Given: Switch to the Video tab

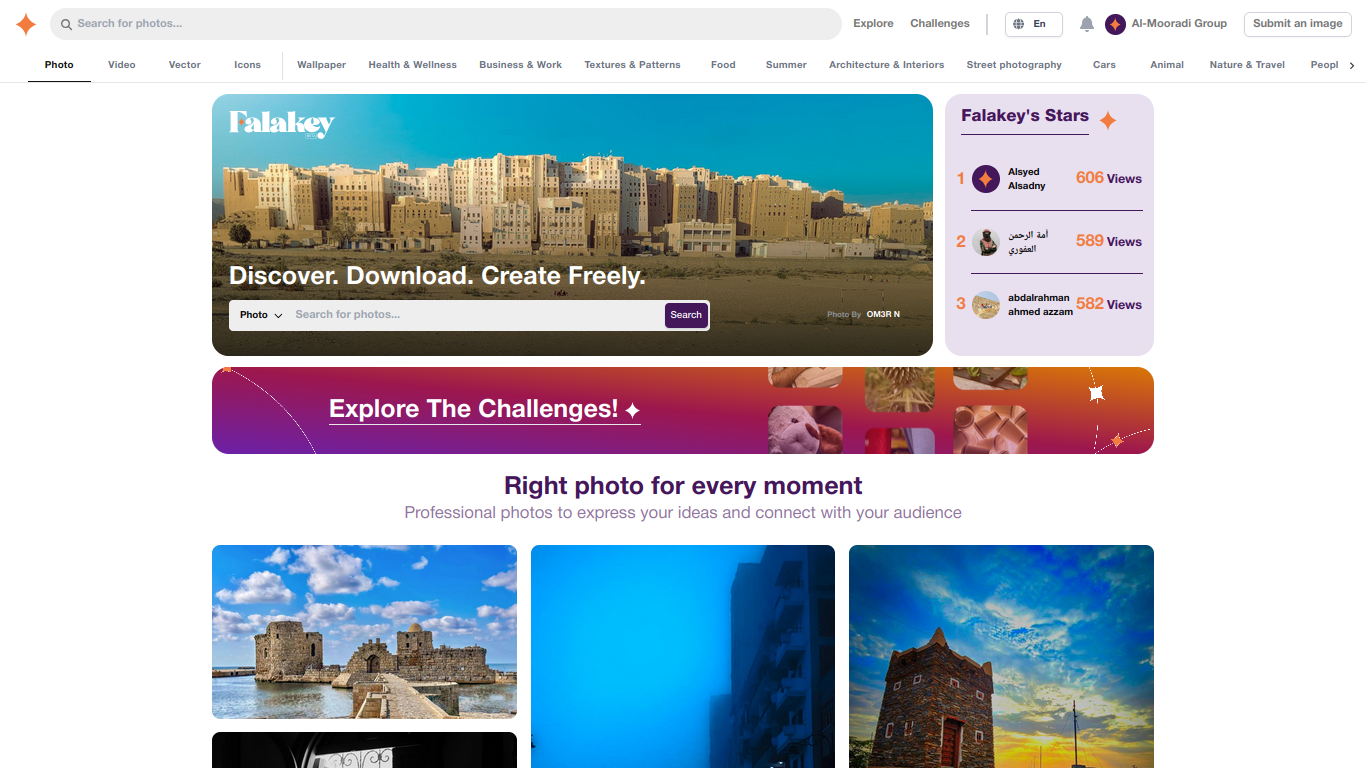Looking at the screenshot, I should pyautogui.click(x=122, y=65).
